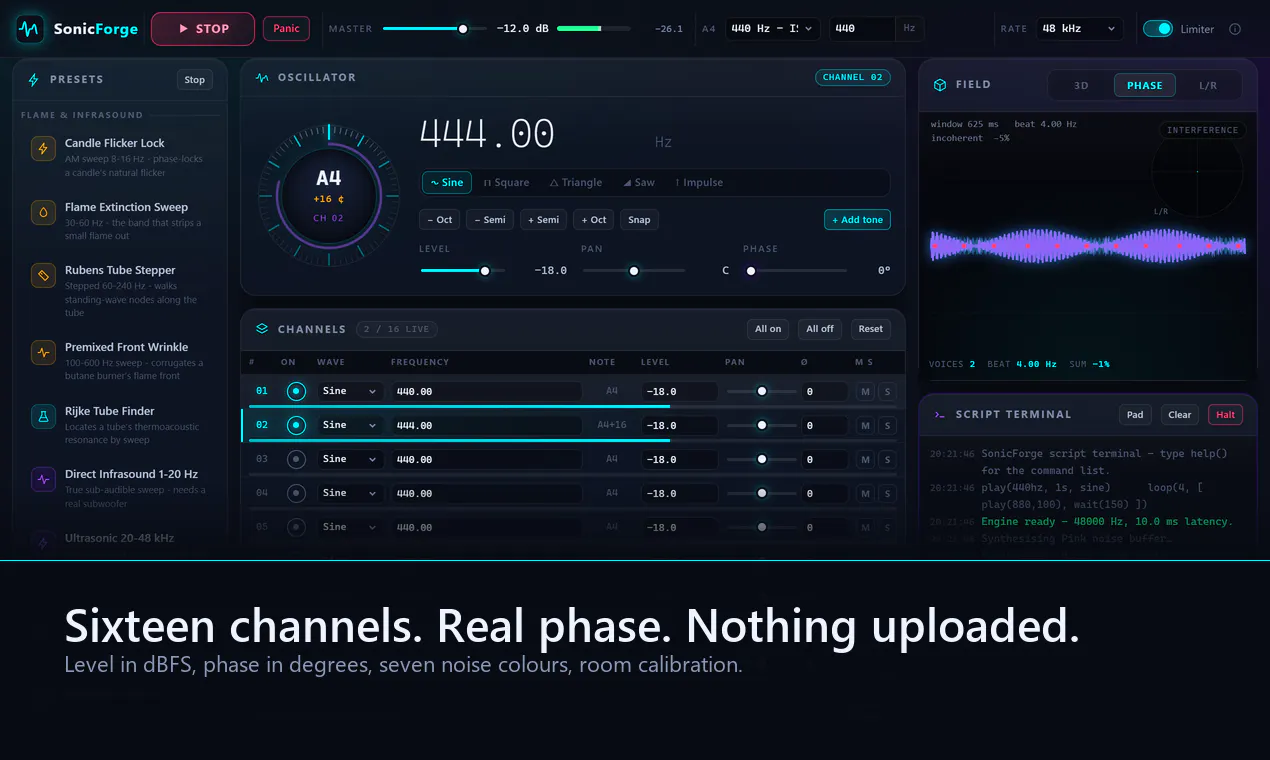This screenshot has height=760, width=1270.
Task: Switch the Field view to PHASE tab
Action: pos(1145,86)
